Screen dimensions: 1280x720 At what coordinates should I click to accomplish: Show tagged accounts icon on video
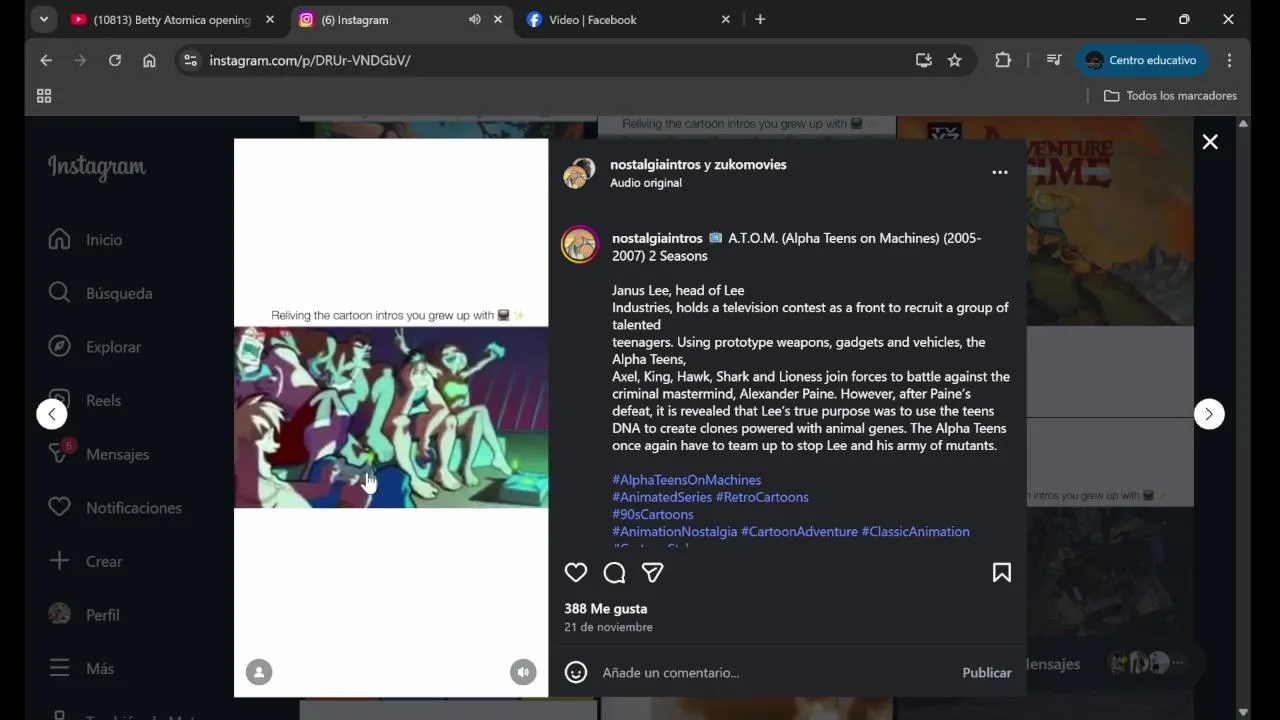[259, 672]
